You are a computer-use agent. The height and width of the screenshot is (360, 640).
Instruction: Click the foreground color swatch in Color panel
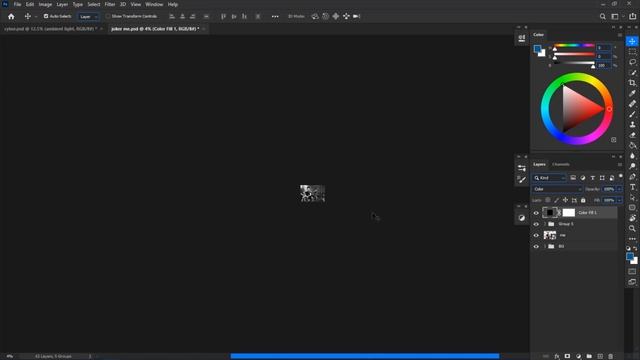(537, 49)
